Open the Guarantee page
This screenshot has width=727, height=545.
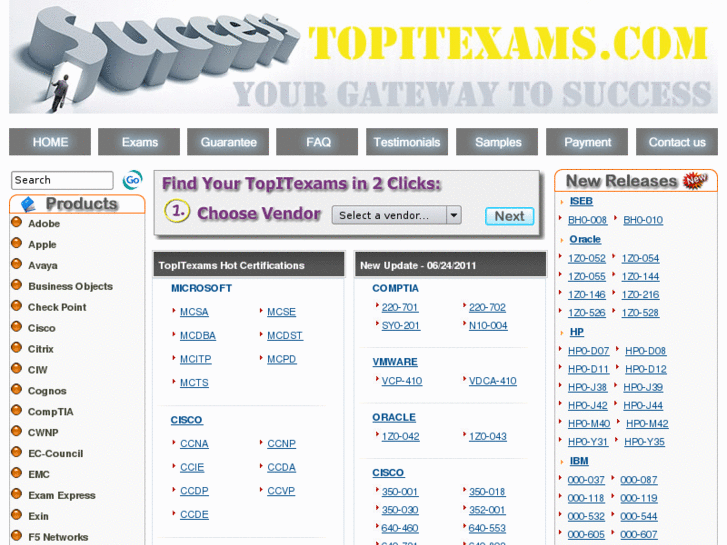pos(228,142)
